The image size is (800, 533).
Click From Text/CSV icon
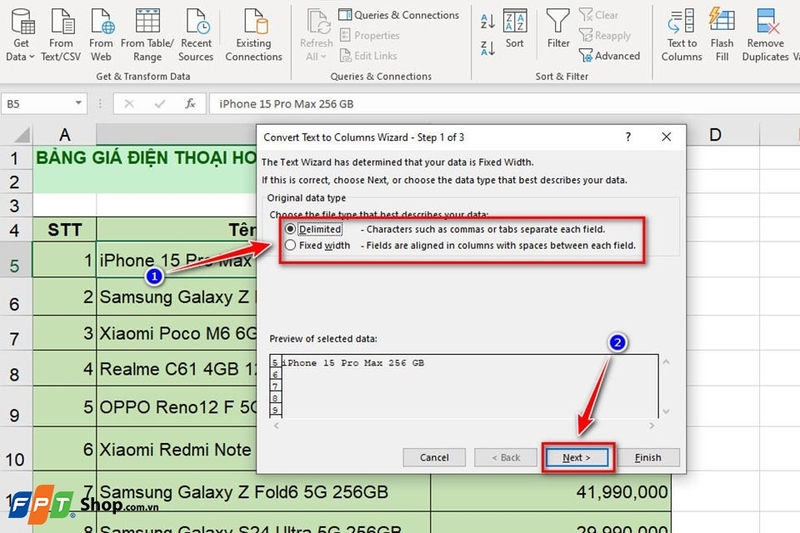[x=61, y=35]
